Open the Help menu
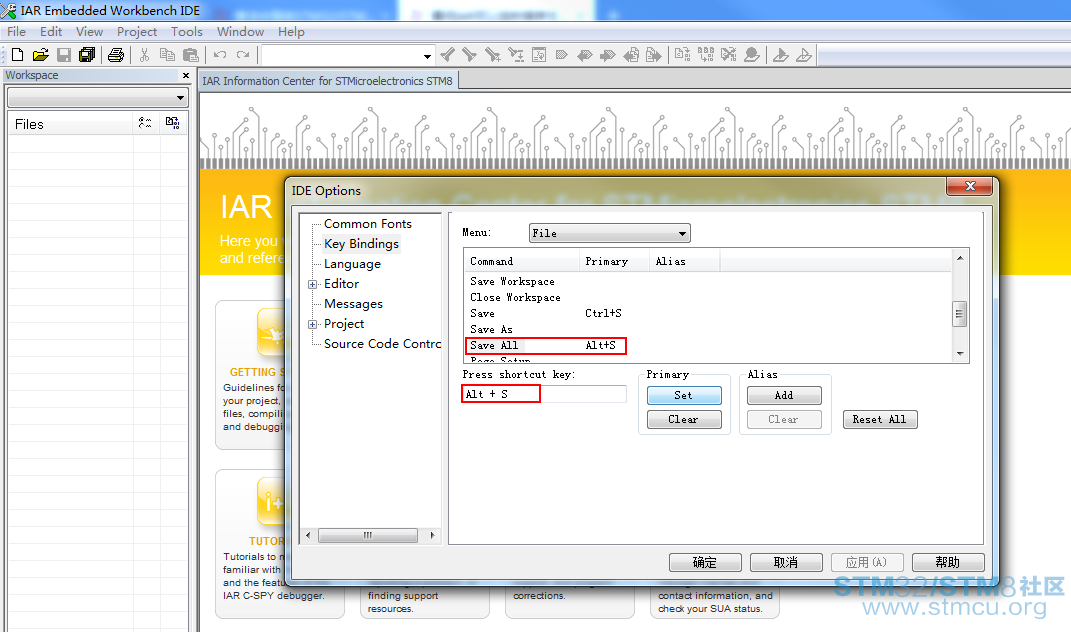1071x632 pixels. [x=291, y=31]
